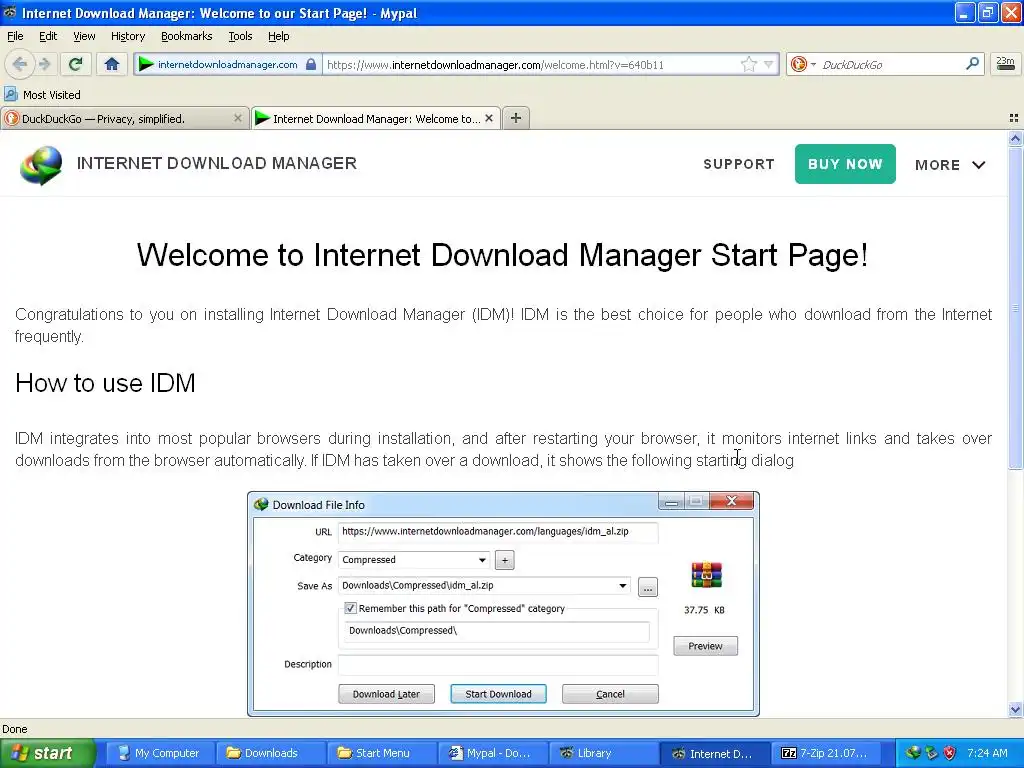Open the Tools menu

point(240,36)
